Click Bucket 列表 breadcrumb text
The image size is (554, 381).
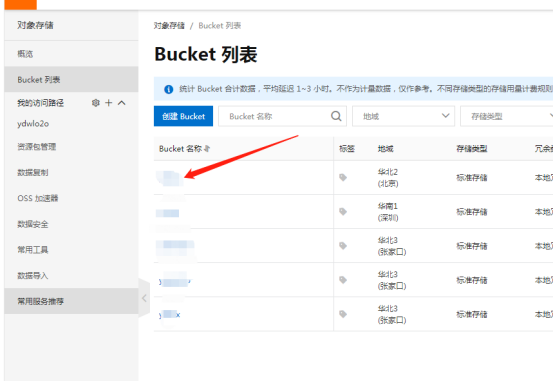(x=220, y=25)
